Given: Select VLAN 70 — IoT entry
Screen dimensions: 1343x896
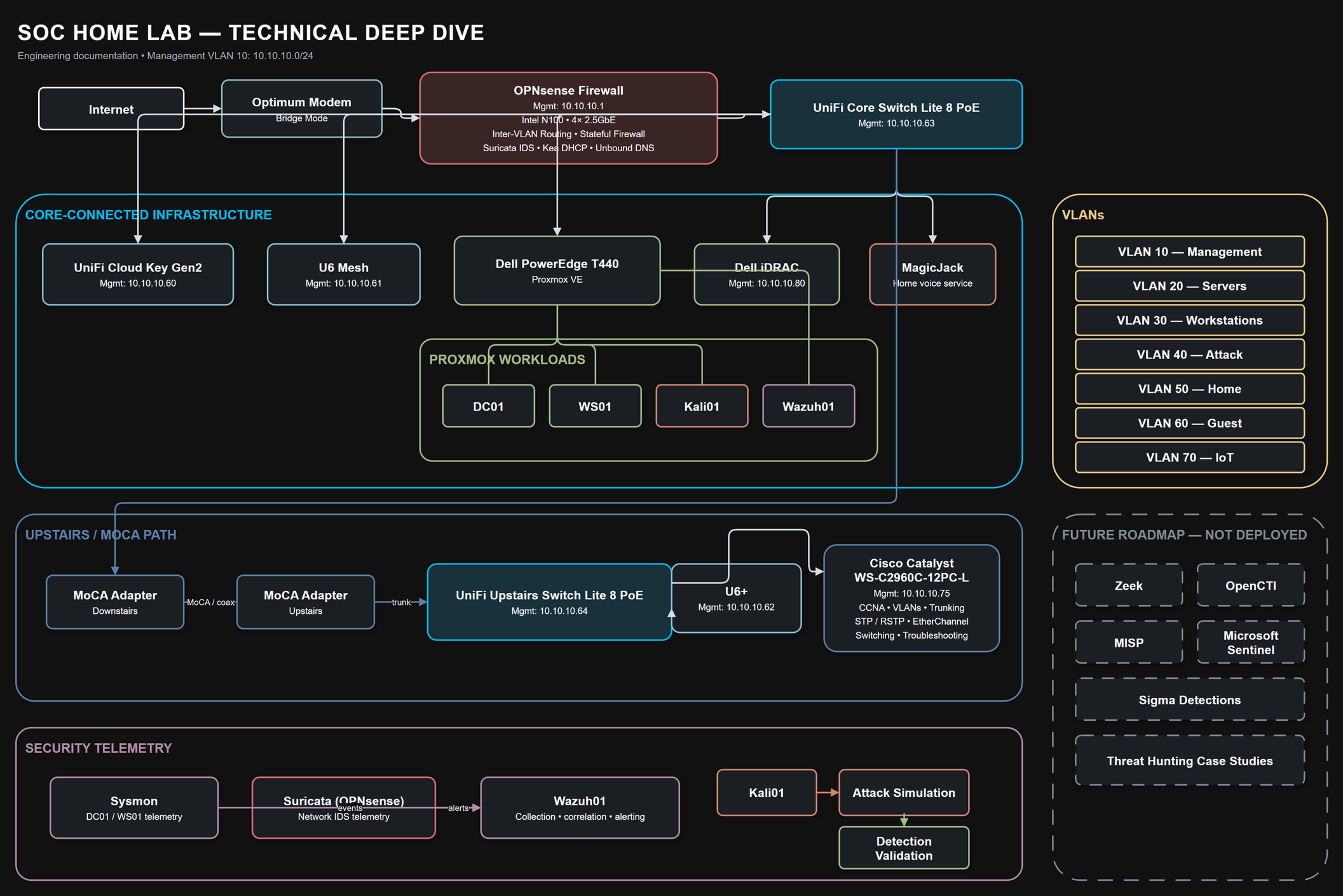Looking at the screenshot, I should pos(1190,458).
